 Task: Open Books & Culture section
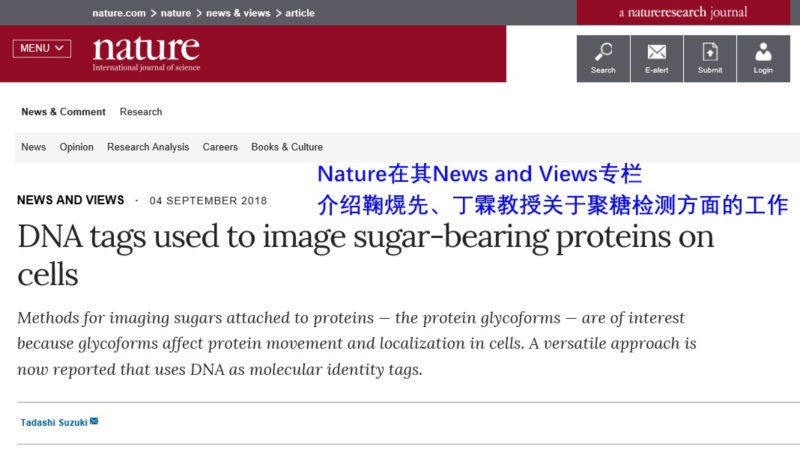pos(287,147)
